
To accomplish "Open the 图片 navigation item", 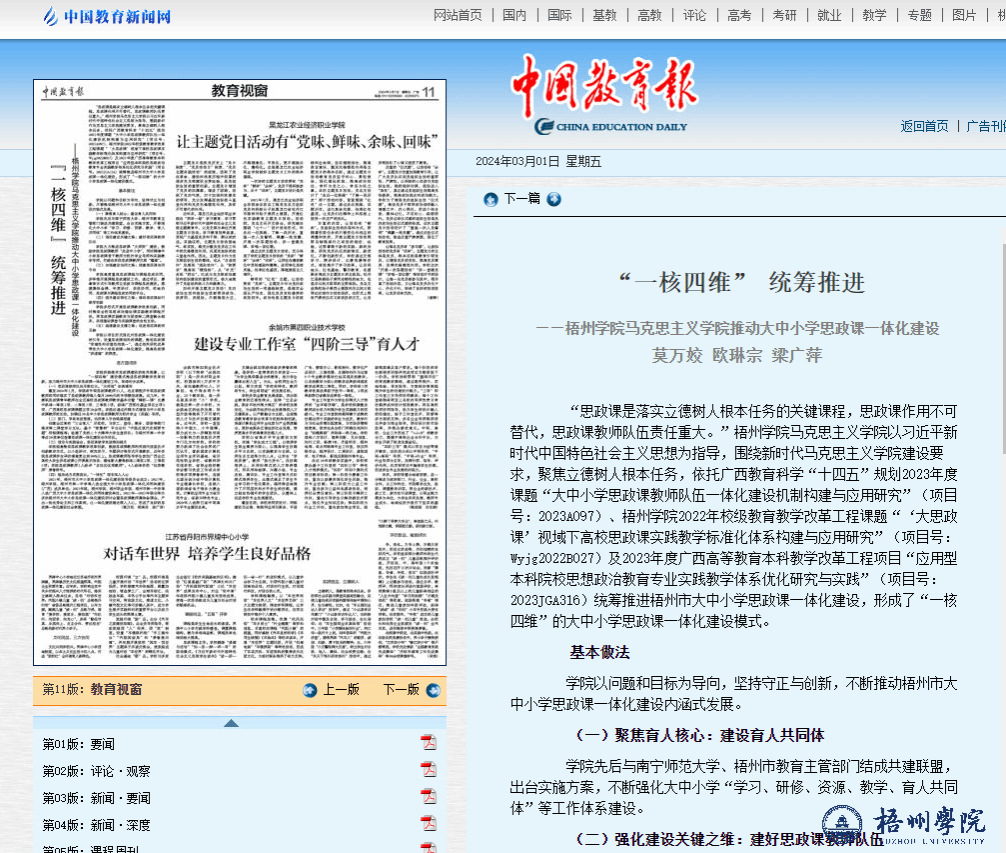I will point(964,15).
